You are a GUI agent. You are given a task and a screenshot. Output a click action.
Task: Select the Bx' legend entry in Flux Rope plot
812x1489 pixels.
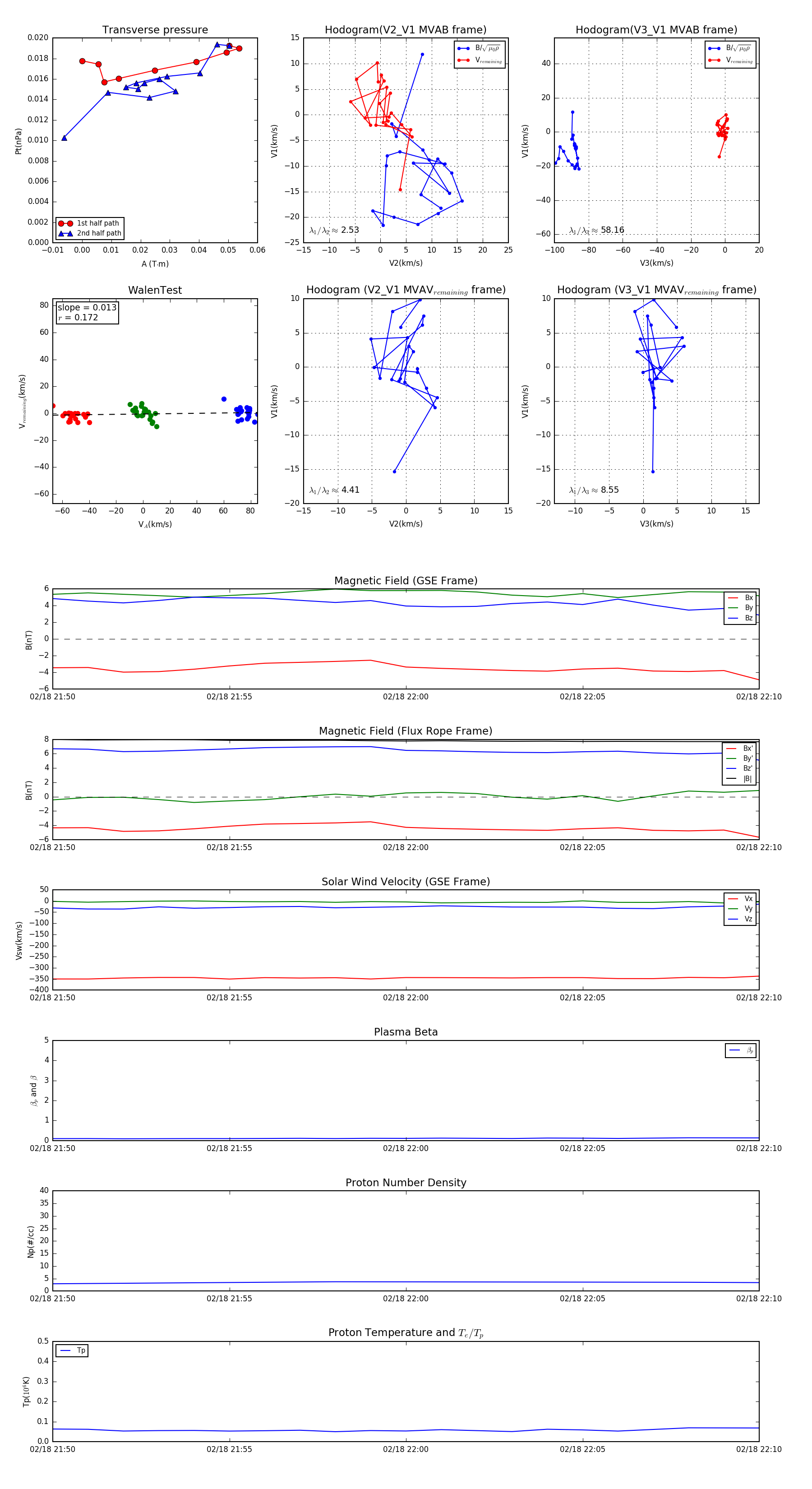tap(739, 749)
